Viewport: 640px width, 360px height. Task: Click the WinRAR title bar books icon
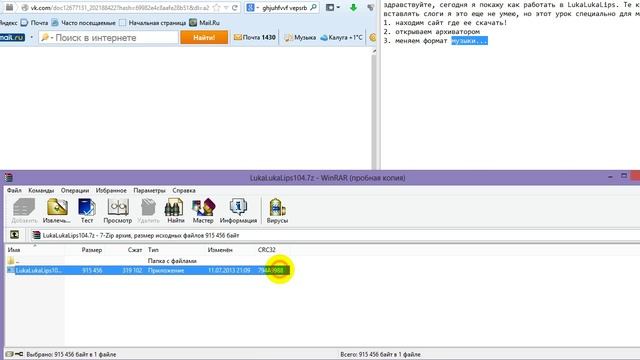pos(9,177)
